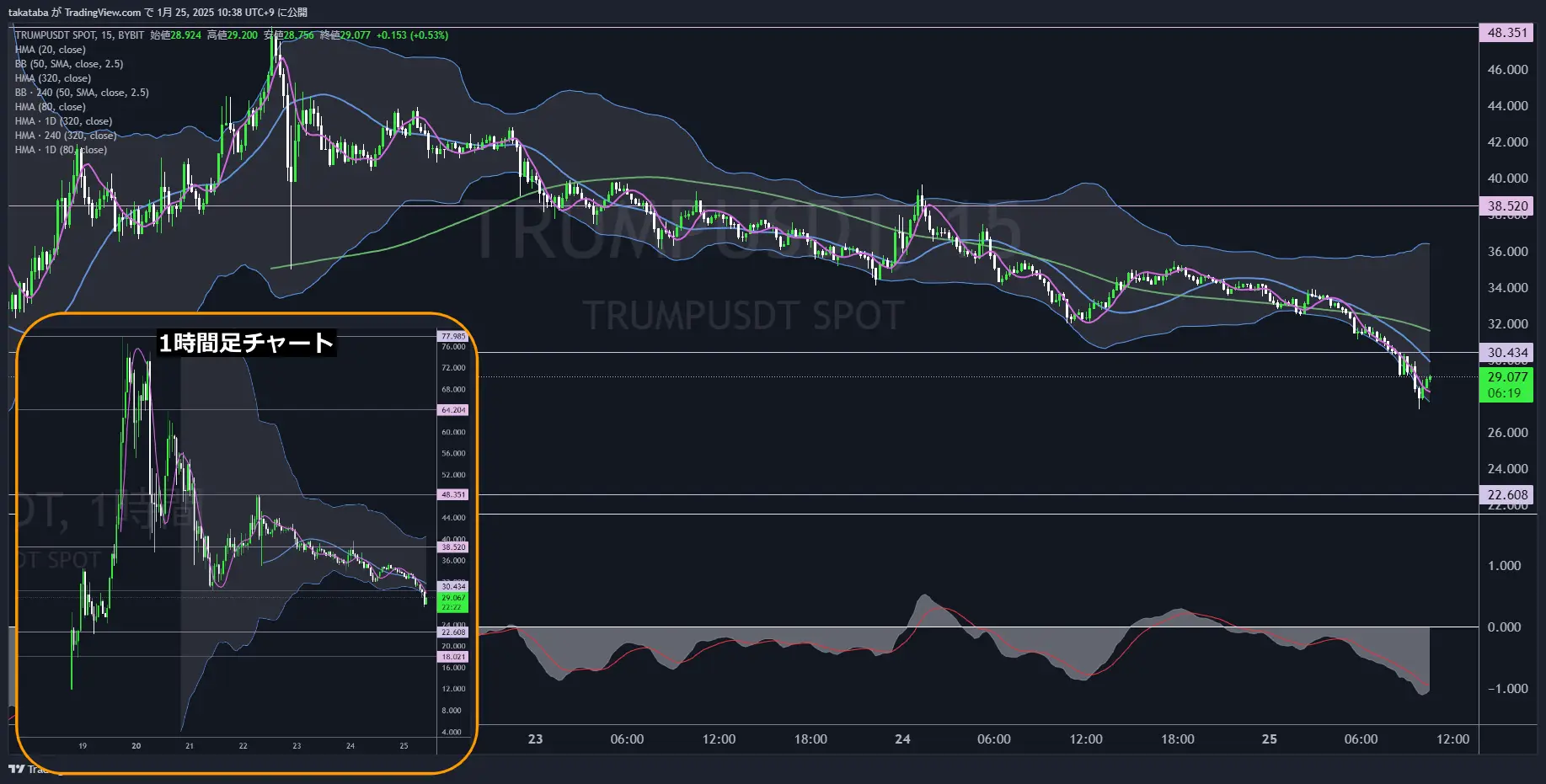Click the green 29.067 price in hourly inset
1546x784 pixels.
pyautogui.click(x=453, y=598)
